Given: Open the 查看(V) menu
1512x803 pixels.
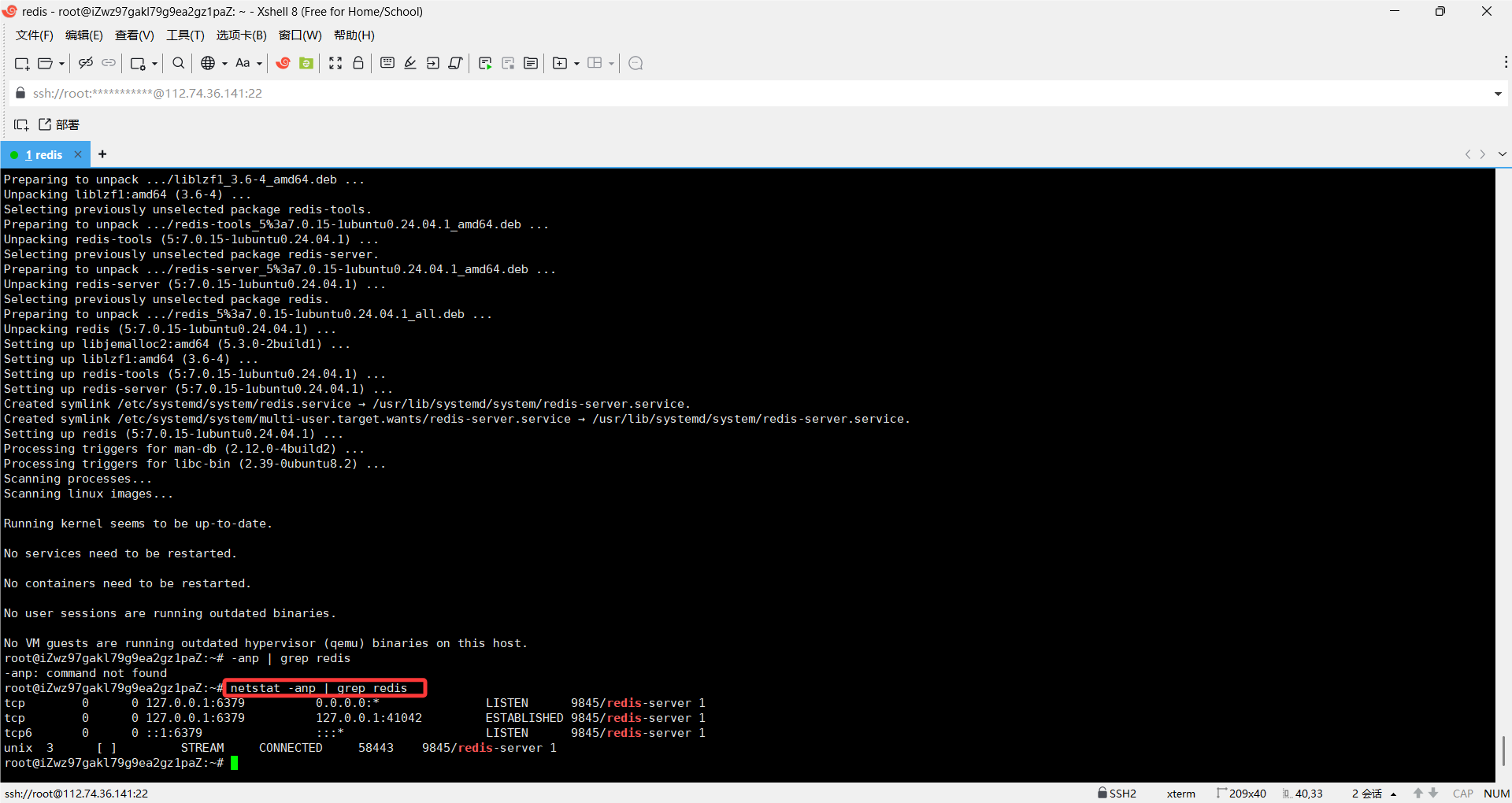Looking at the screenshot, I should click(135, 35).
